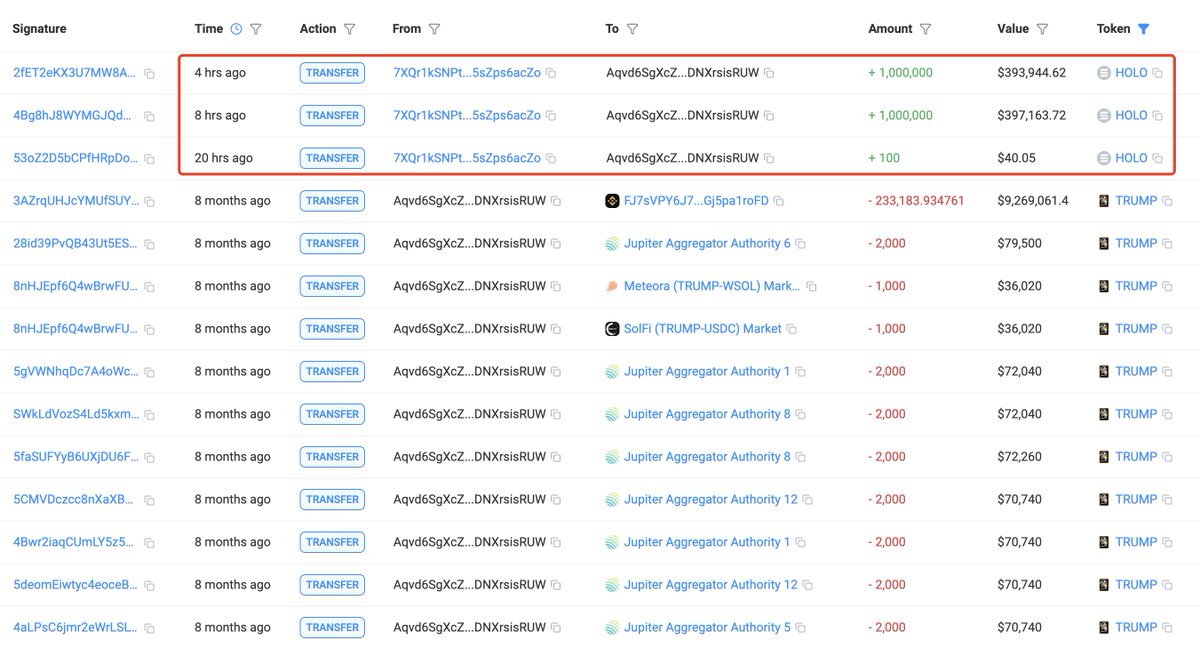The width and height of the screenshot is (1200, 648).
Task: Copy the FJ7sVPY6J7...Gj5pa1roFD address
Action: point(779,201)
